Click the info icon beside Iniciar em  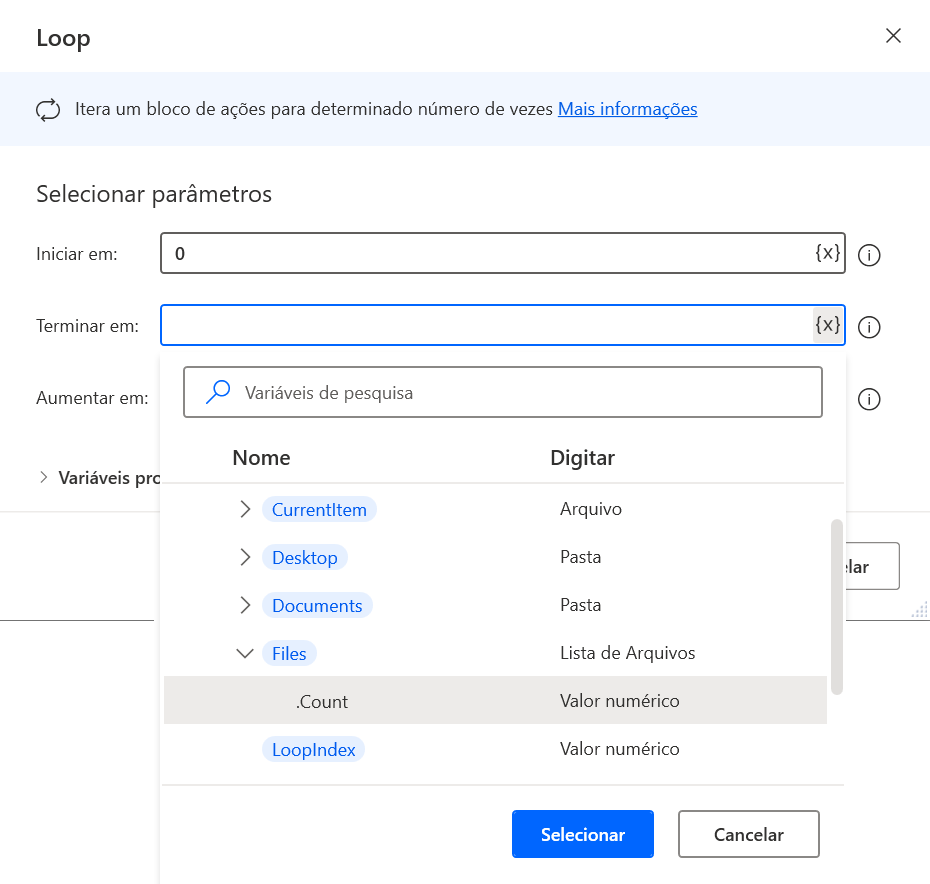869,255
